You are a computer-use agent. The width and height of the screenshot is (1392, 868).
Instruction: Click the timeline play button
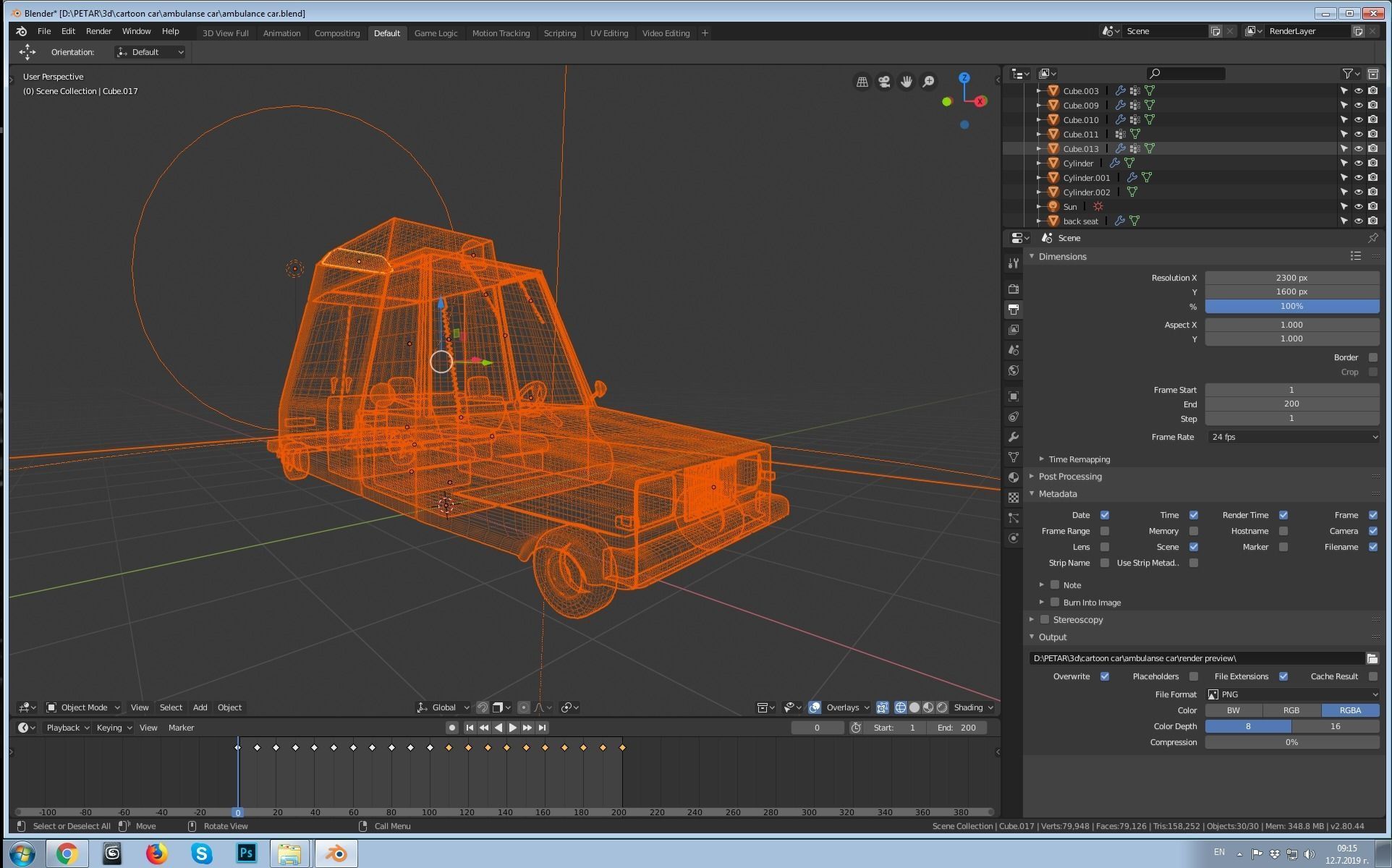click(x=513, y=728)
